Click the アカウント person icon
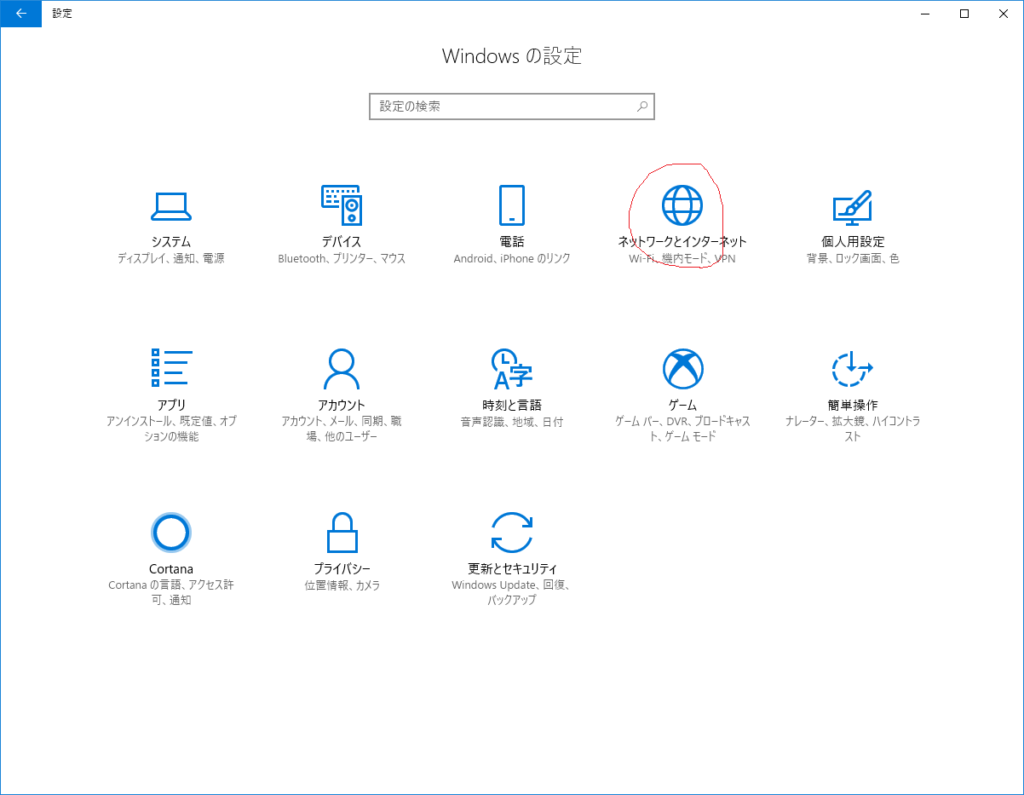Viewport: 1024px width, 795px height. coord(341,369)
